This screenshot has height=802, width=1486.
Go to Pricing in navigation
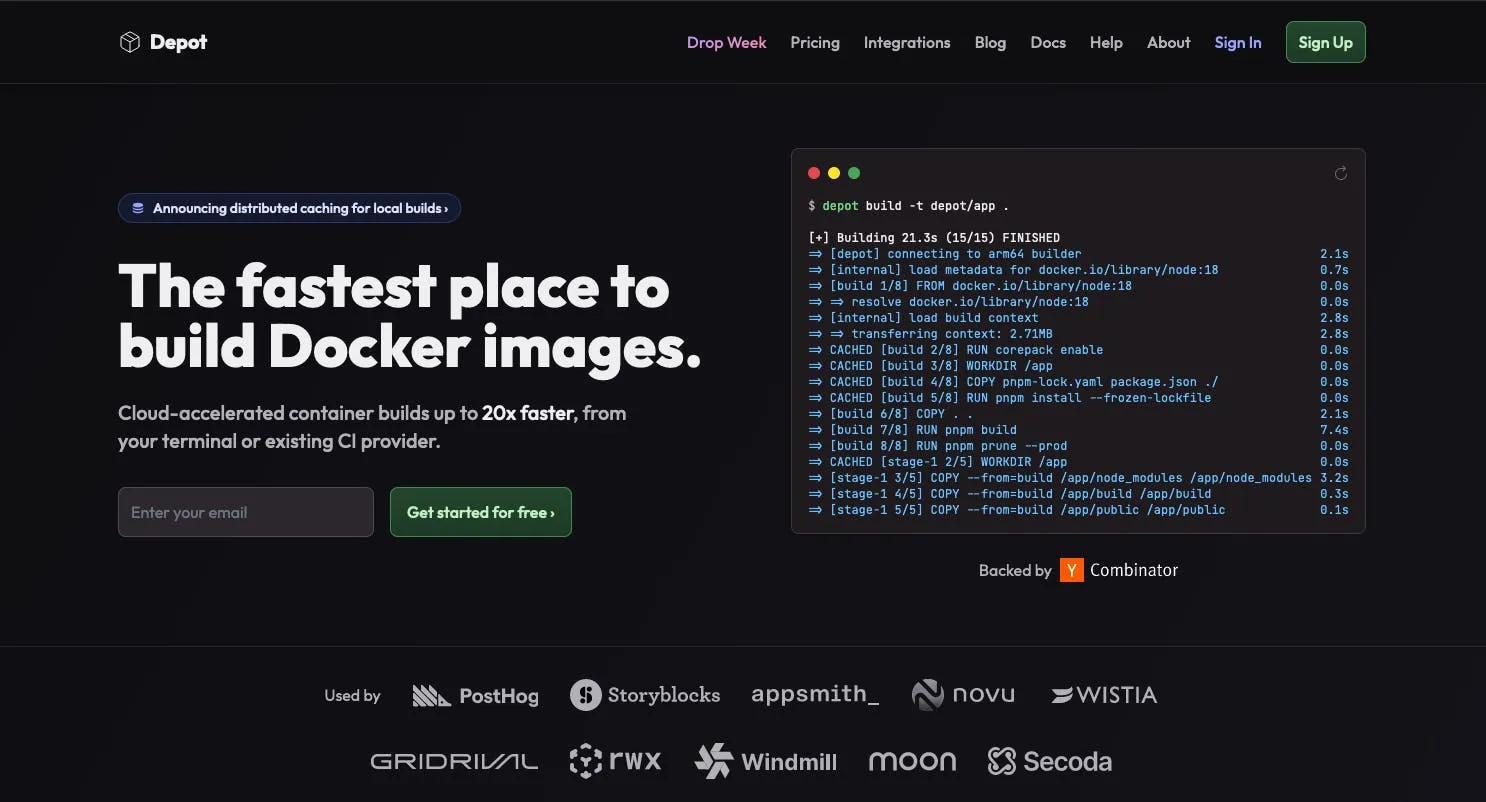815,42
